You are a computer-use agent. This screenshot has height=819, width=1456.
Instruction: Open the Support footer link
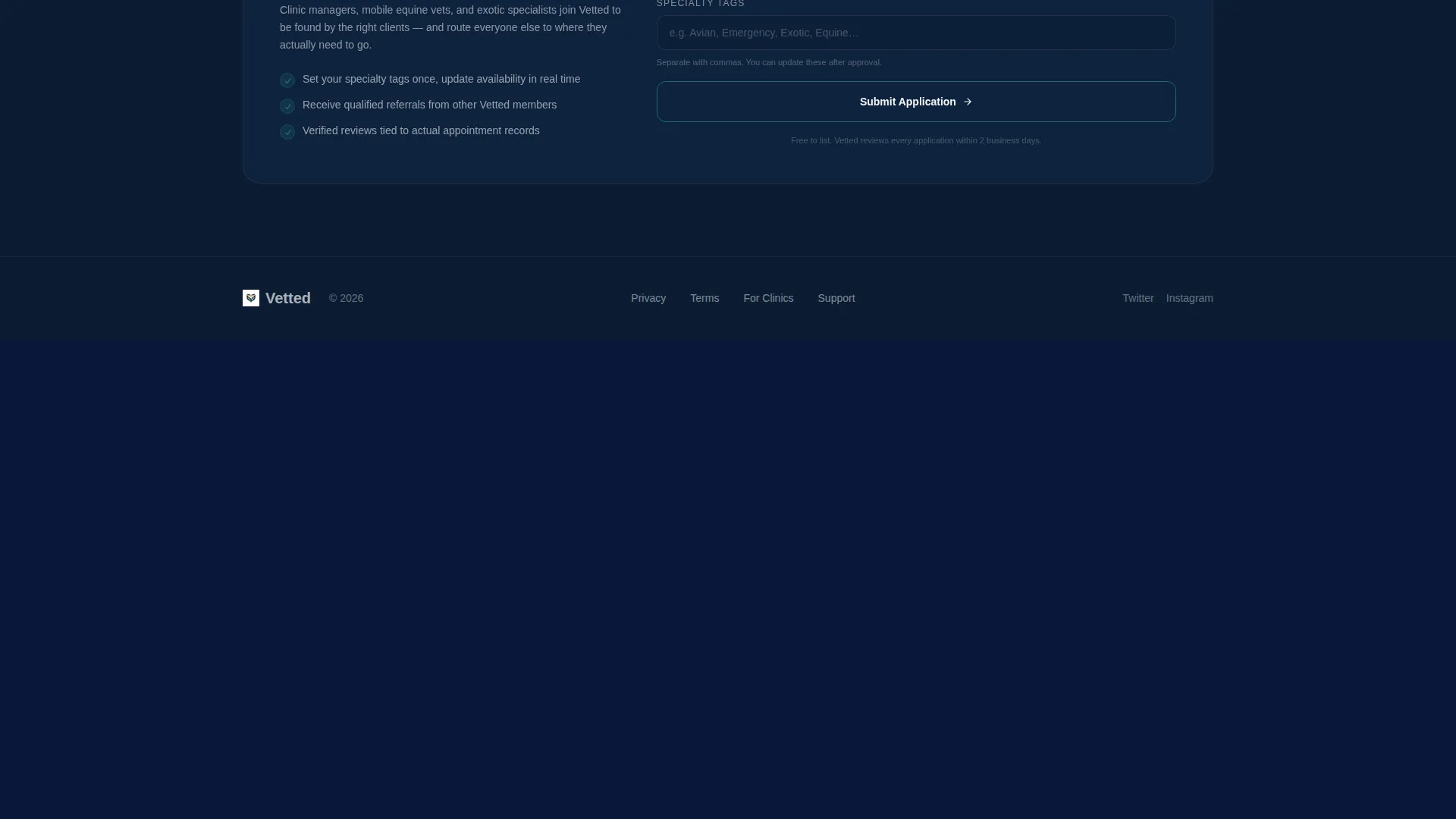tap(836, 298)
